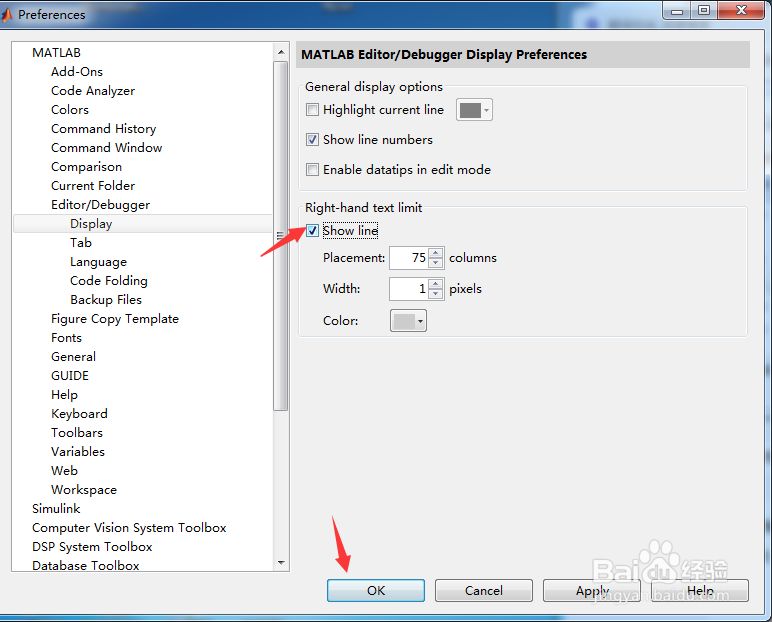Select Display under Editor/Debugger
772x622 pixels.
tap(91, 224)
